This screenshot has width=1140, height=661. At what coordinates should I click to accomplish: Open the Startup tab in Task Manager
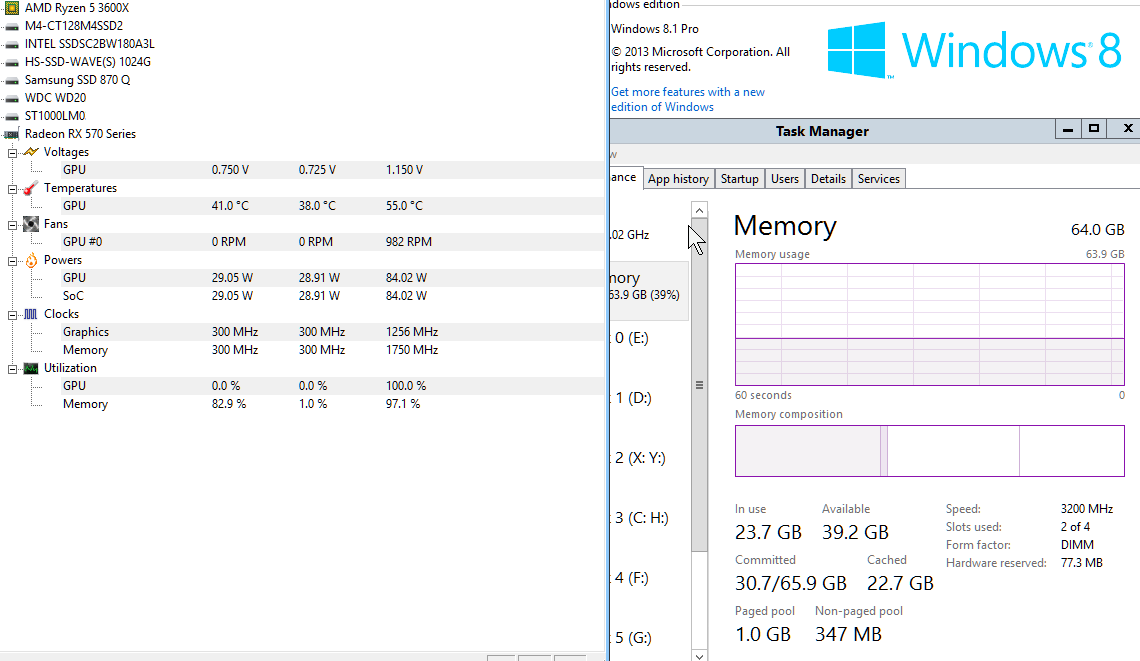point(739,179)
